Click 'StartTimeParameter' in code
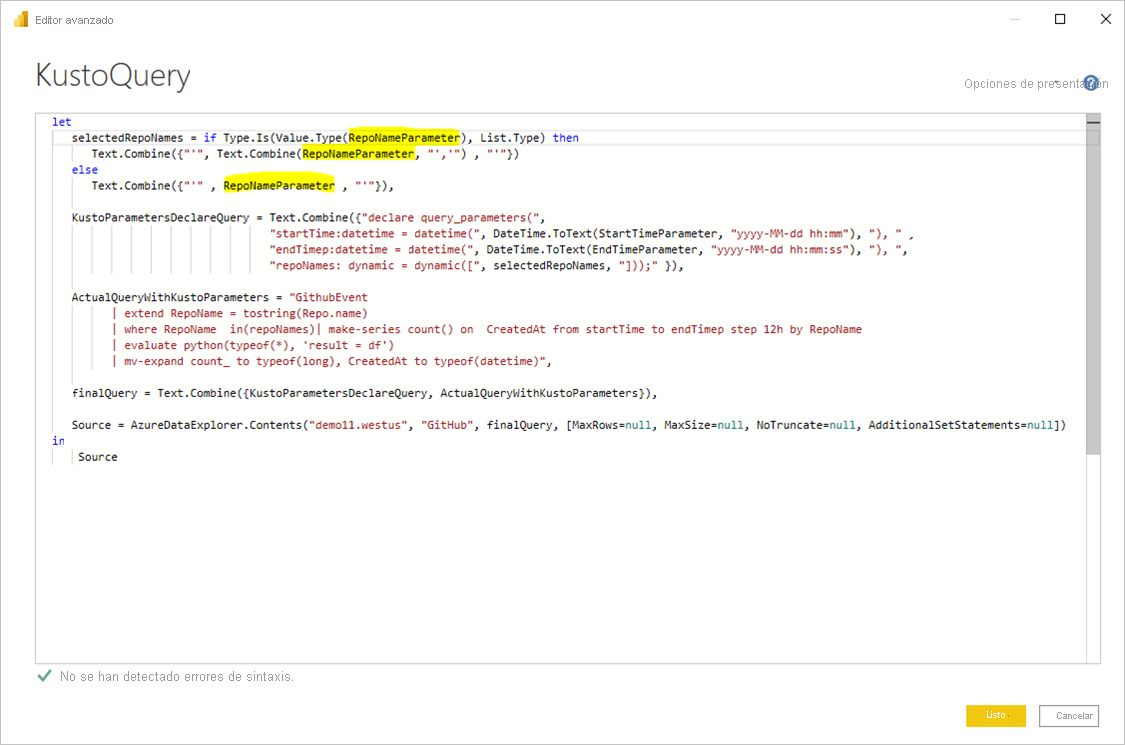This screenshot has height=745, width=1125. click(658, 234)
